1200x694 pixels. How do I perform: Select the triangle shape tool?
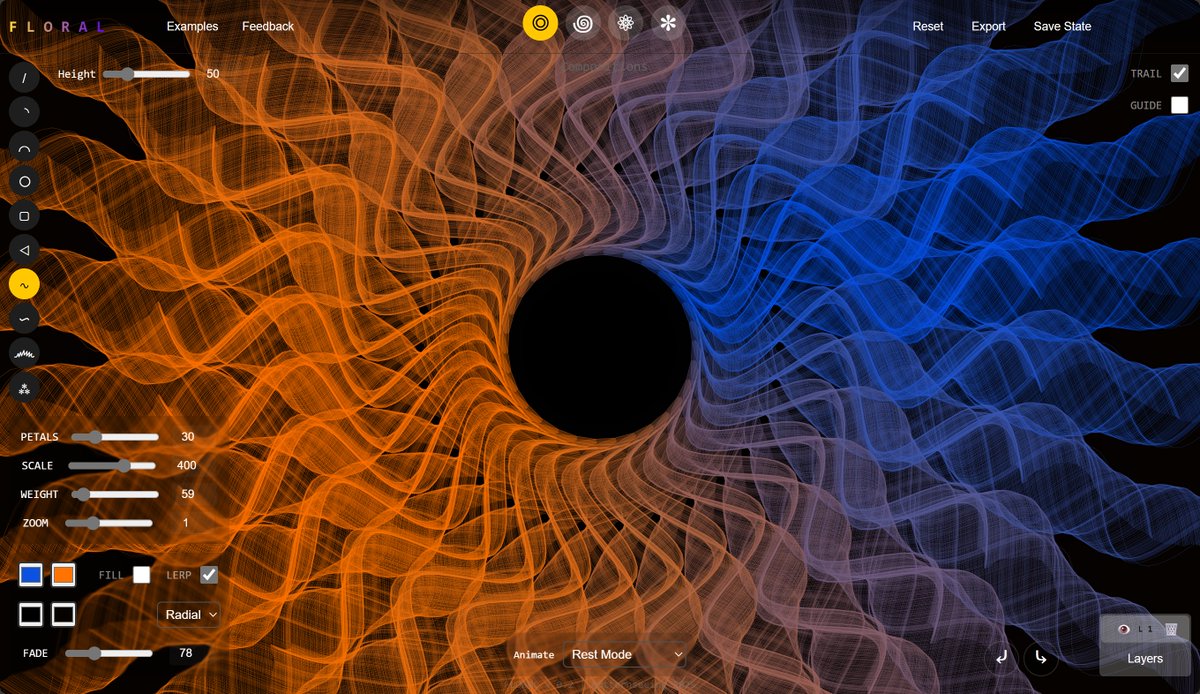pyautogui.click(x=25, y=250)
